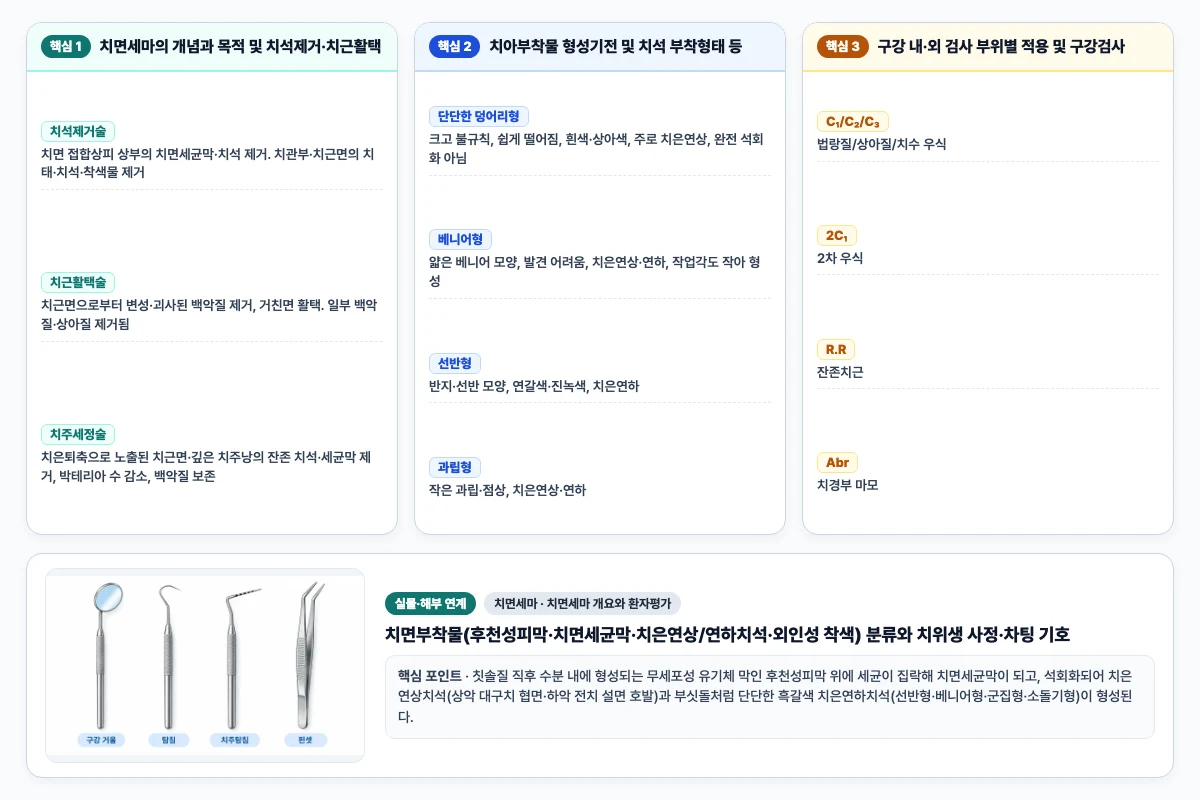
Task: Click the 법랑질/상아질/치수 우식 text
Action: pos(881,144)
